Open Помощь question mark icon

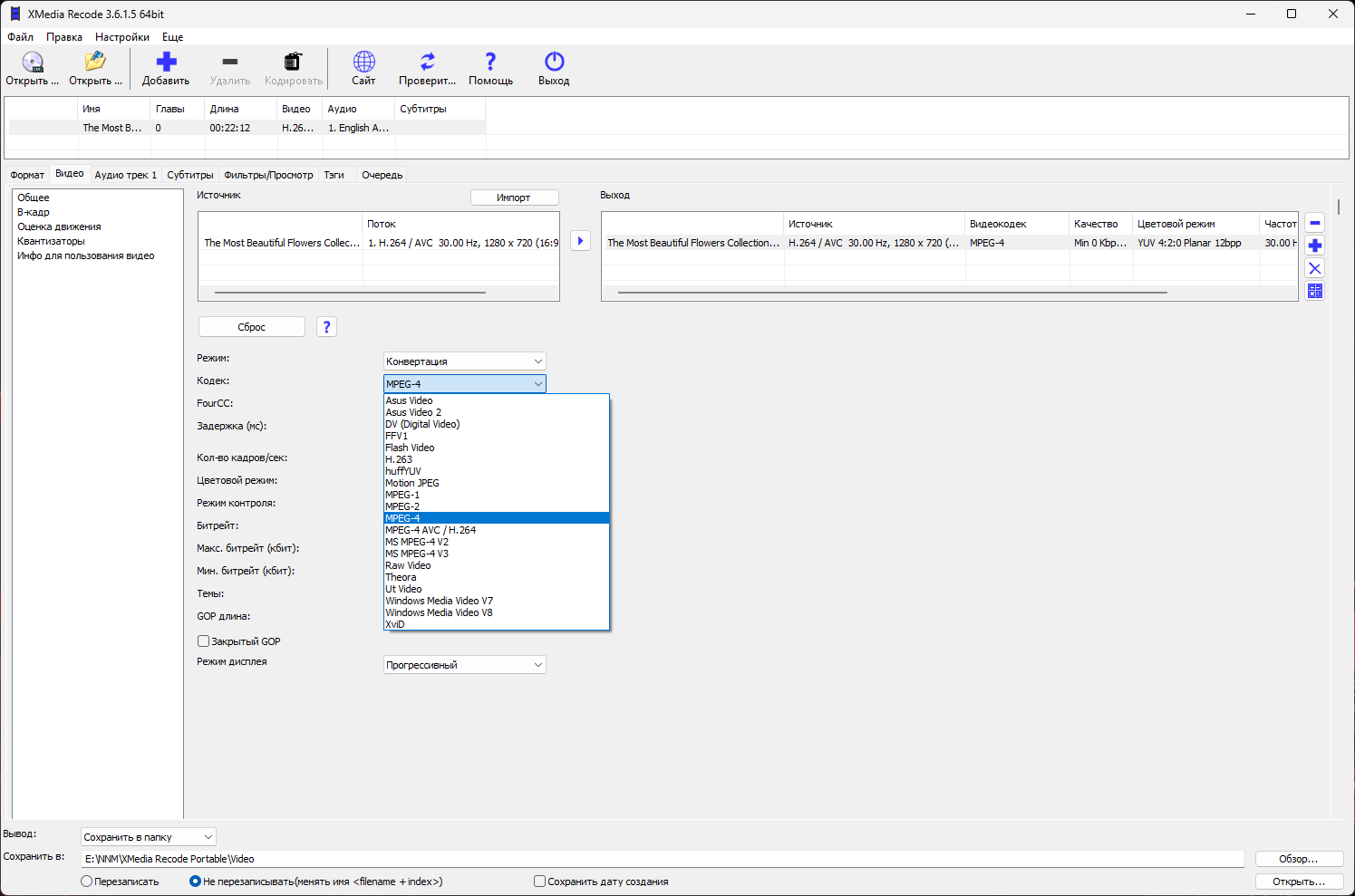(x=490, y=62)
